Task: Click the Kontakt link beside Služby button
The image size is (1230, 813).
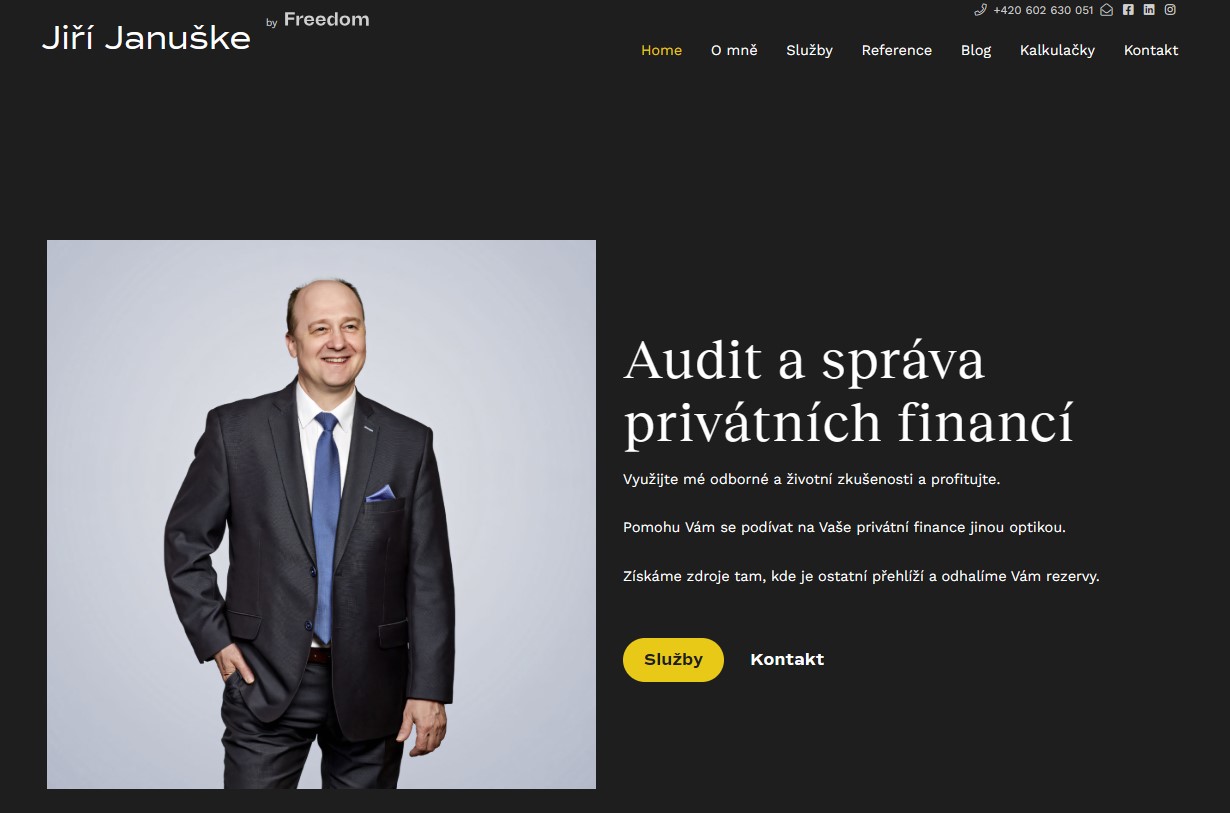Action: 787,660
